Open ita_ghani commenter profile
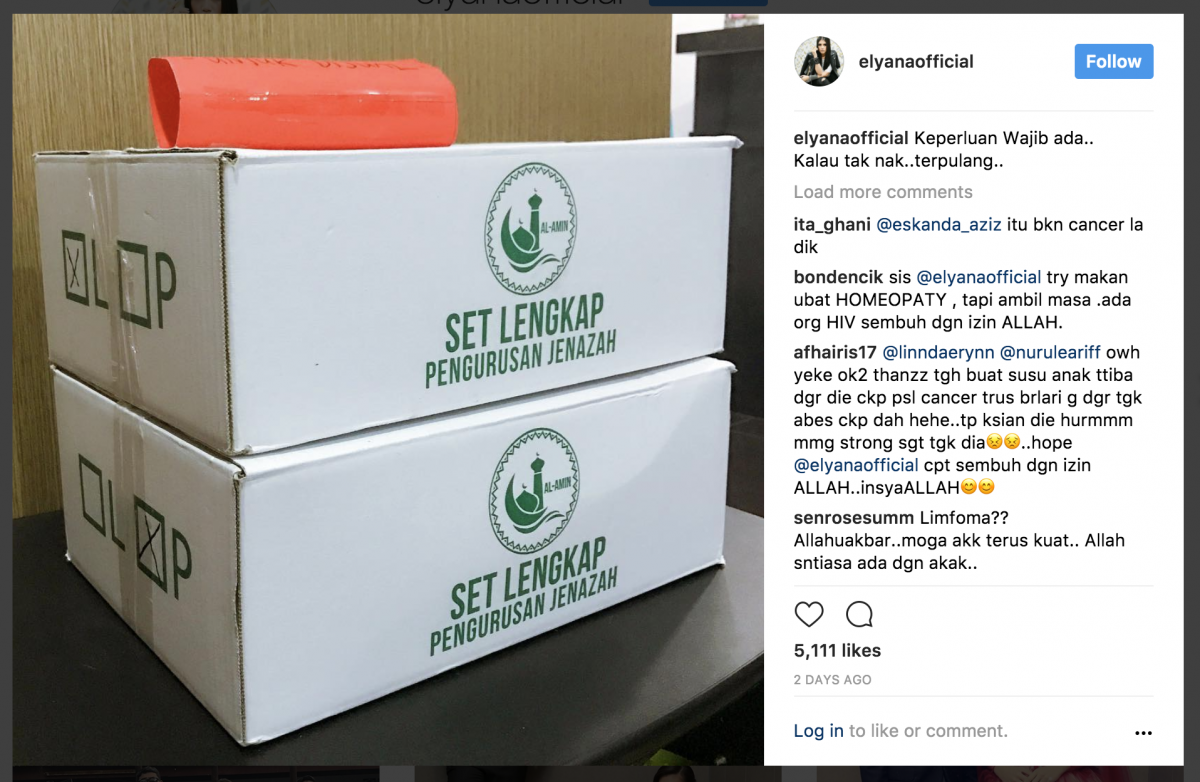The width and height of the screenshot is (1200, 782). point(832,225)
